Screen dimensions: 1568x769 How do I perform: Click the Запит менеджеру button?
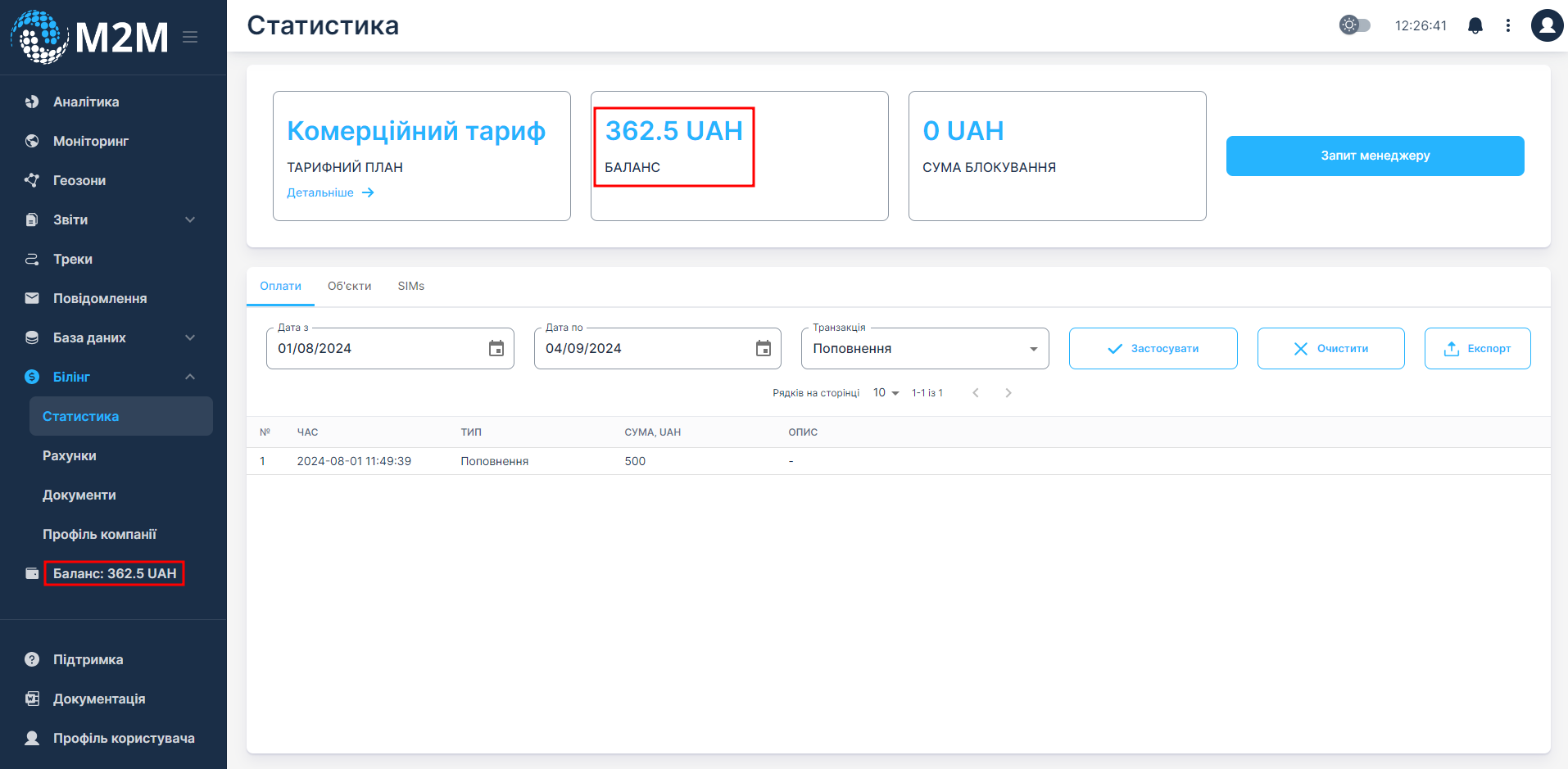(1375, 156)
